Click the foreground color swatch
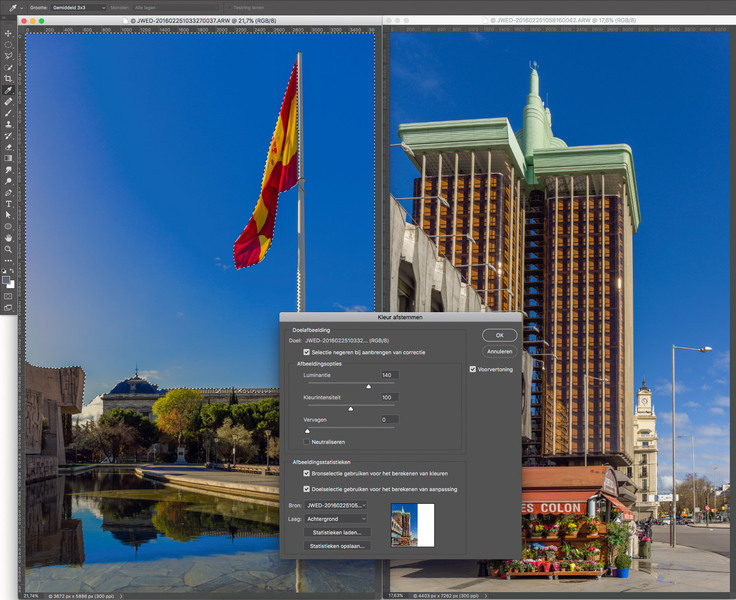The width and height of the screenshot is (736, 600). [x=6, y=280]
